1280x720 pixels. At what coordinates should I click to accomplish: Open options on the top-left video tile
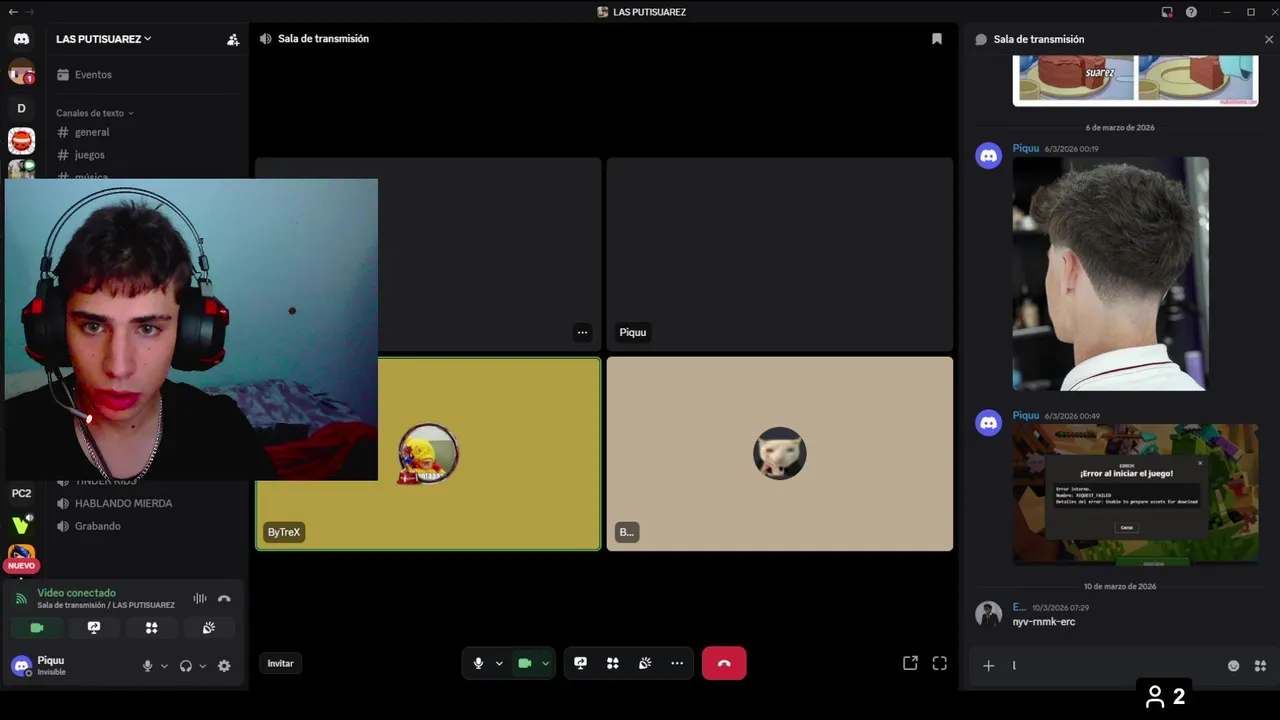pyautogui.click(x=582, y=332)
